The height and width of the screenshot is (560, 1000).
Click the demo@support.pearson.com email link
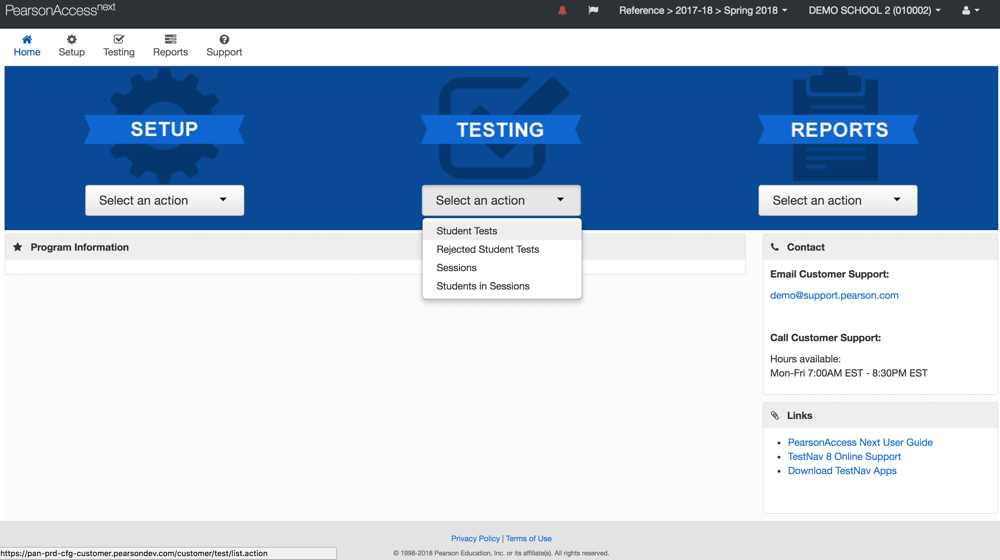tap(834, 296)
